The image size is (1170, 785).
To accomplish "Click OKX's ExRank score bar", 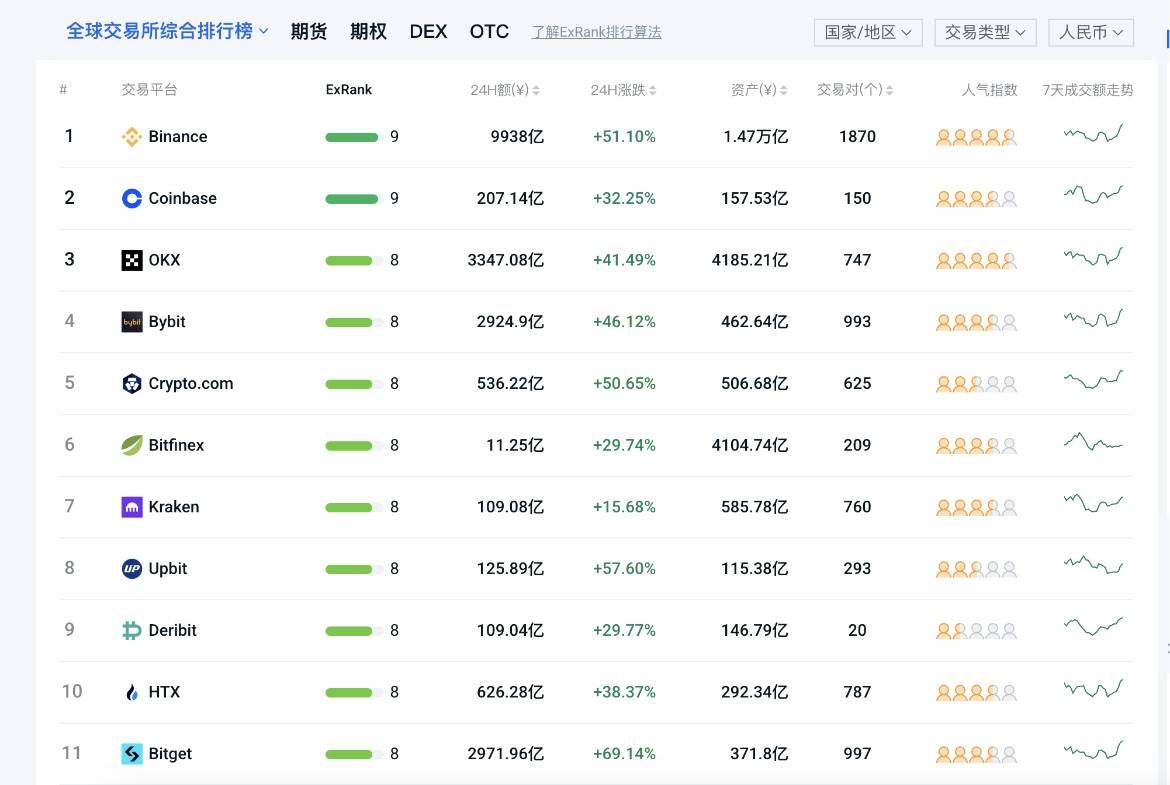I will pos(354,260).
